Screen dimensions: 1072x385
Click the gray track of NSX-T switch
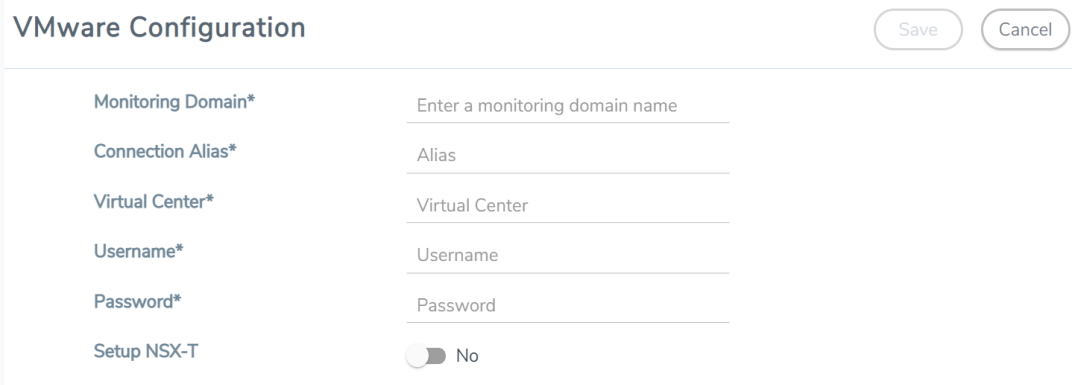pos(436,356)
